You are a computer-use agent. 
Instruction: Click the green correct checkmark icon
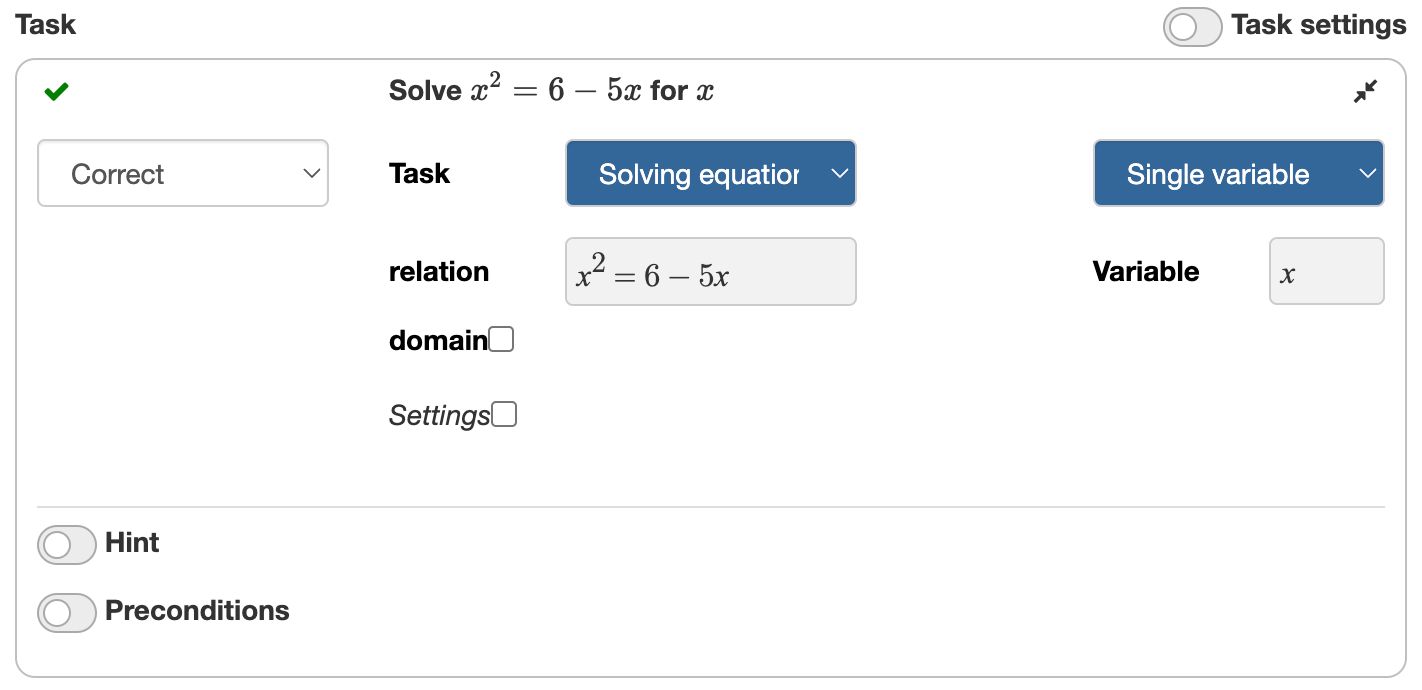tap(56, 90)
